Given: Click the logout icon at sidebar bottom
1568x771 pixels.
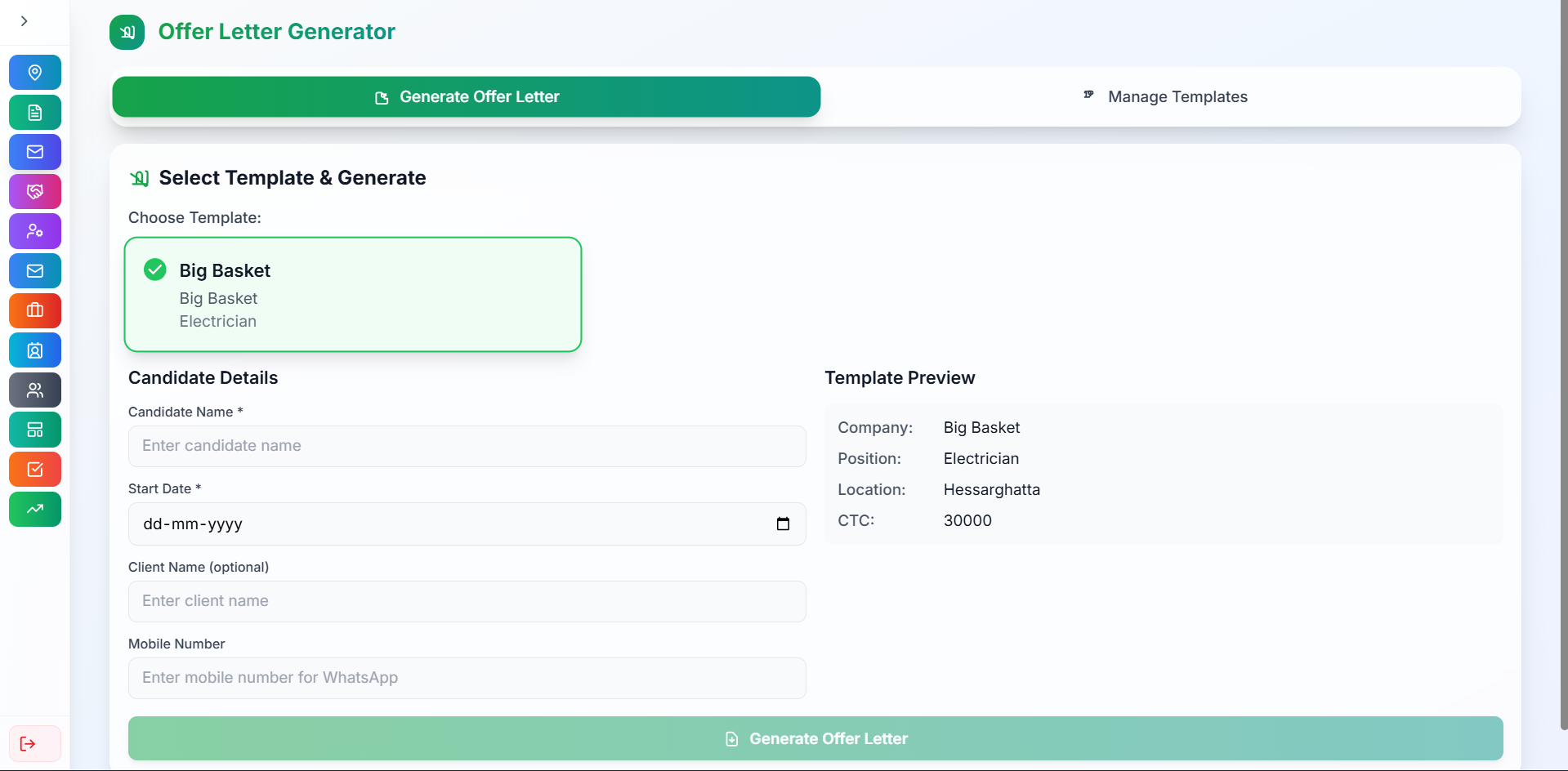Looking at the screenshot, I should coord(29,743).
